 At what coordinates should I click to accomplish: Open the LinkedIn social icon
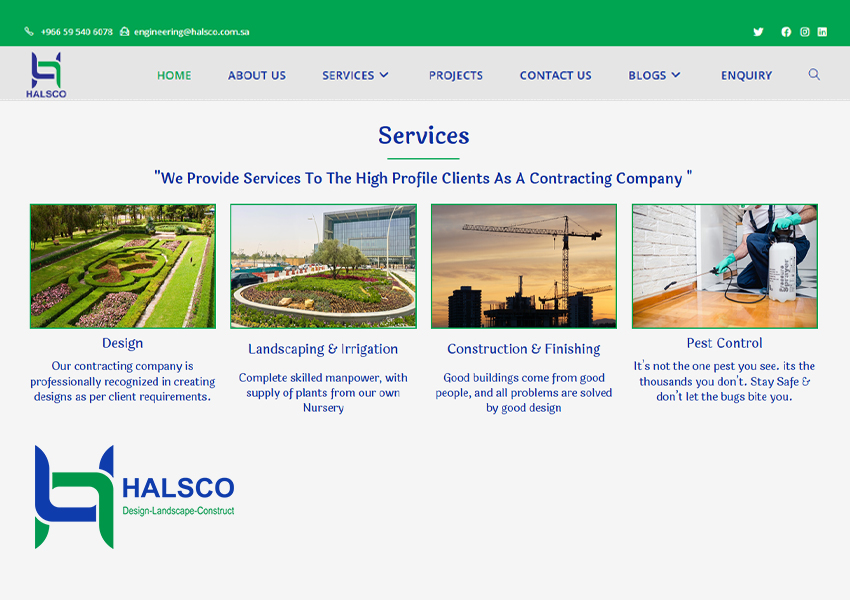(822, 32)
